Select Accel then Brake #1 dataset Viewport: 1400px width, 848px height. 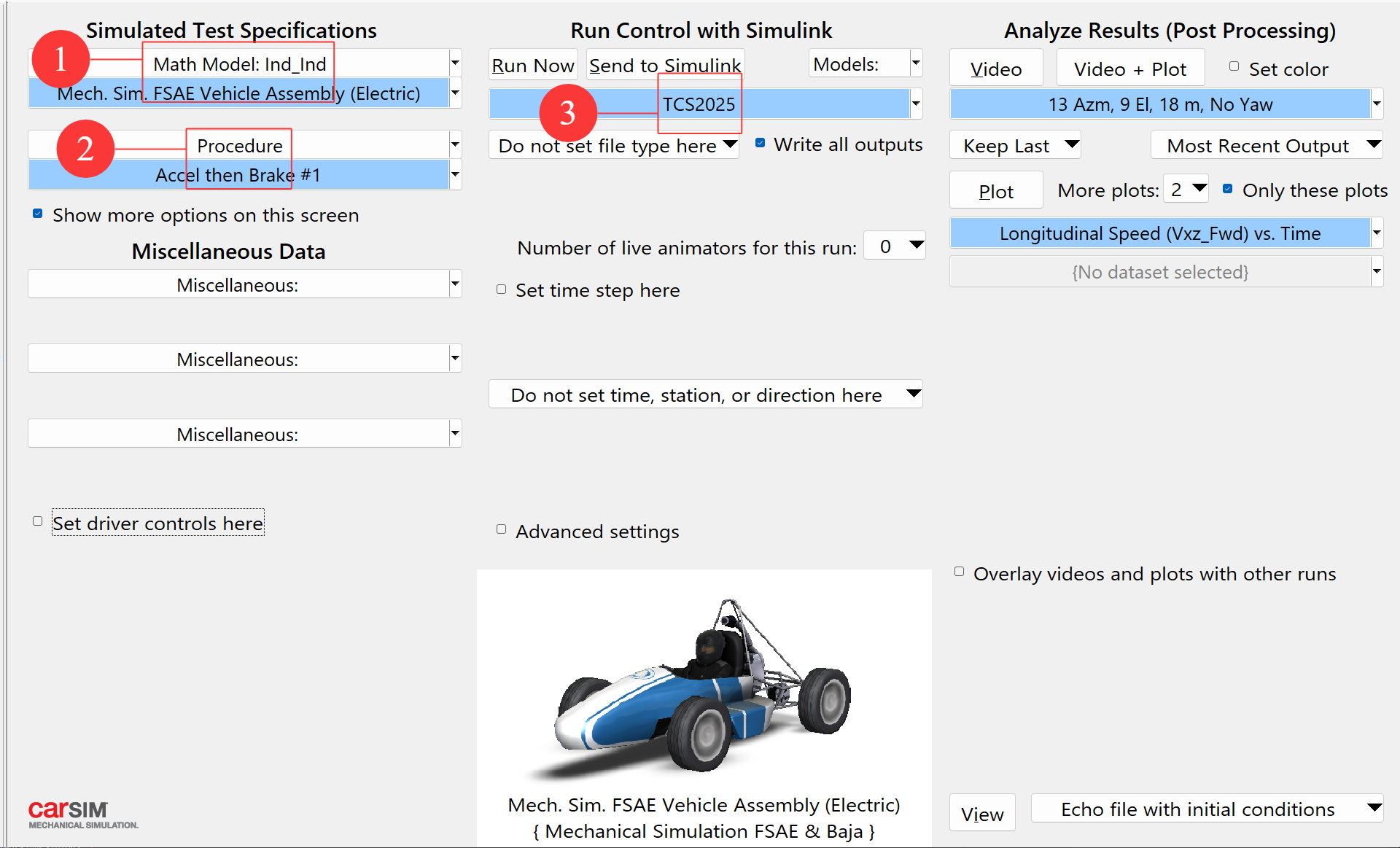(x=238, y=175)
